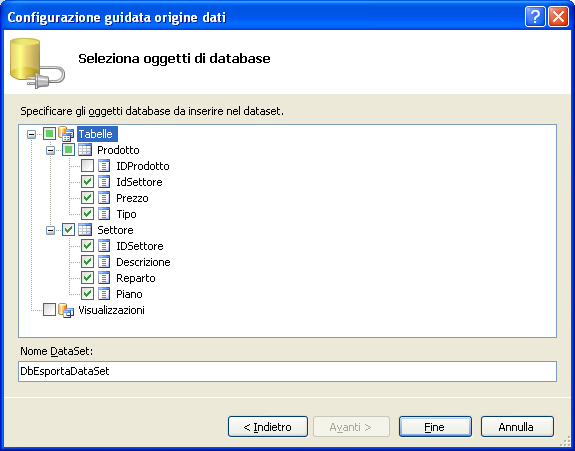Image resolution: width=575 pixels, height=451 pixels.
Task: Click the Prodotto table icon
Action: tap(85, 150)
